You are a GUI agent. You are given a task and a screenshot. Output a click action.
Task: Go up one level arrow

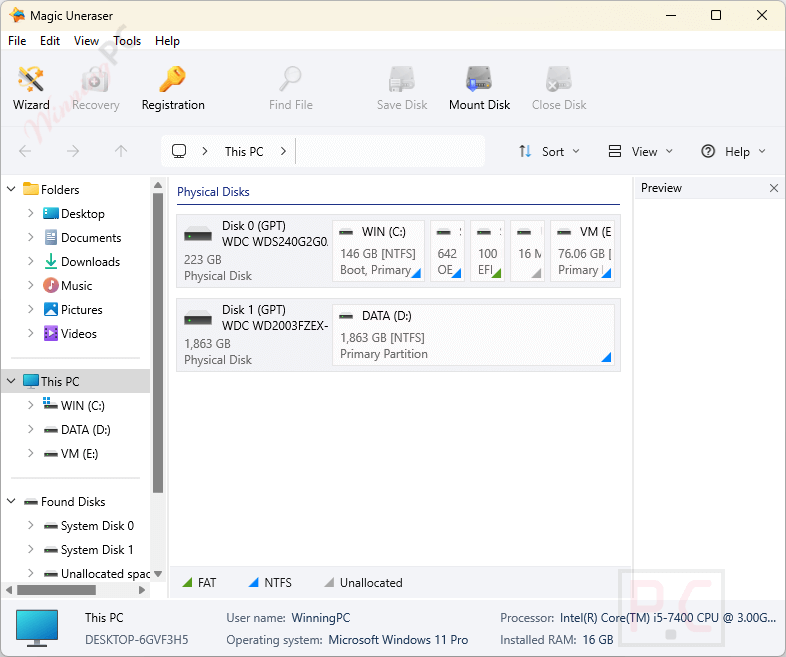(x=121, y=151)
